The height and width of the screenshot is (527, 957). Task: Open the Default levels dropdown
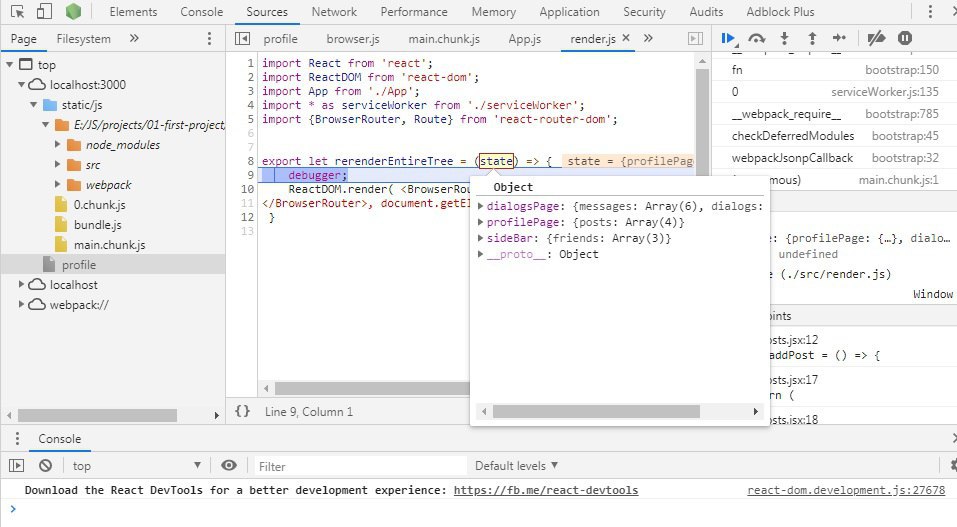click(516, 466)
